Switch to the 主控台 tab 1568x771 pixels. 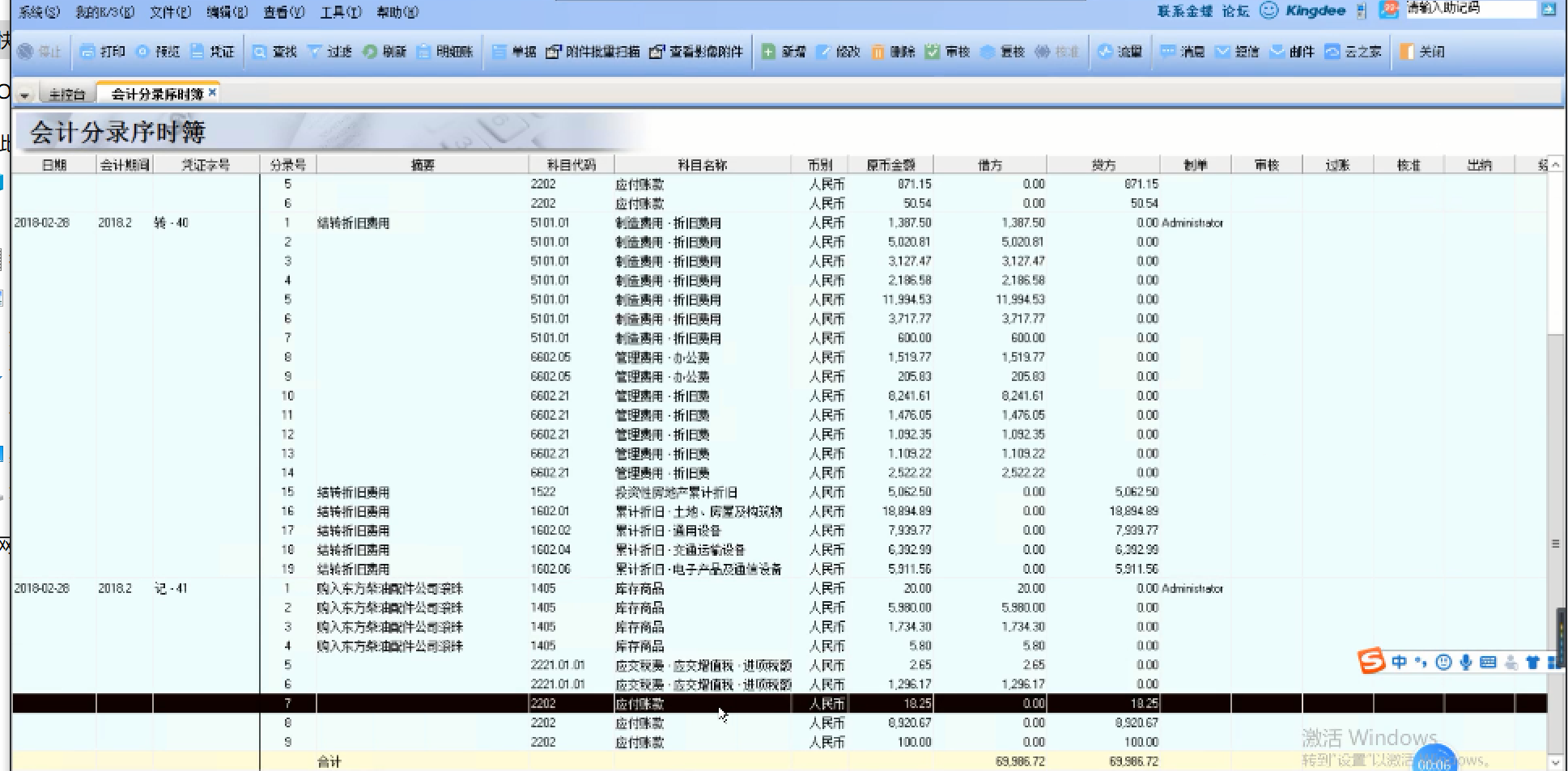pyautogui.click(x=66, y=95)
